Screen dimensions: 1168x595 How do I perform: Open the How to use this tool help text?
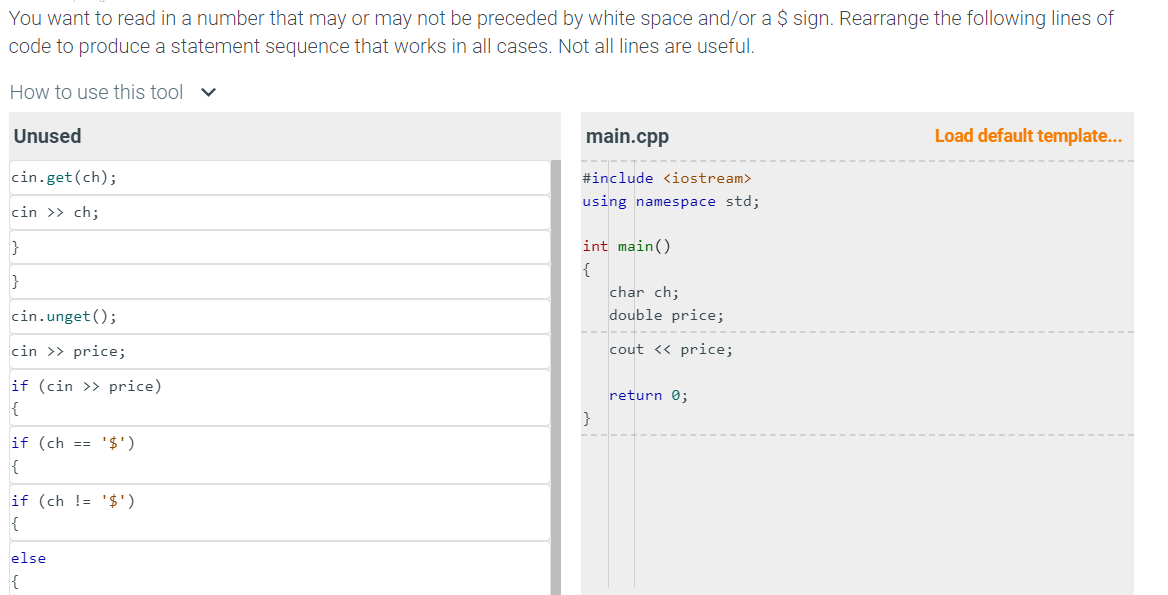tap(96, 92)
